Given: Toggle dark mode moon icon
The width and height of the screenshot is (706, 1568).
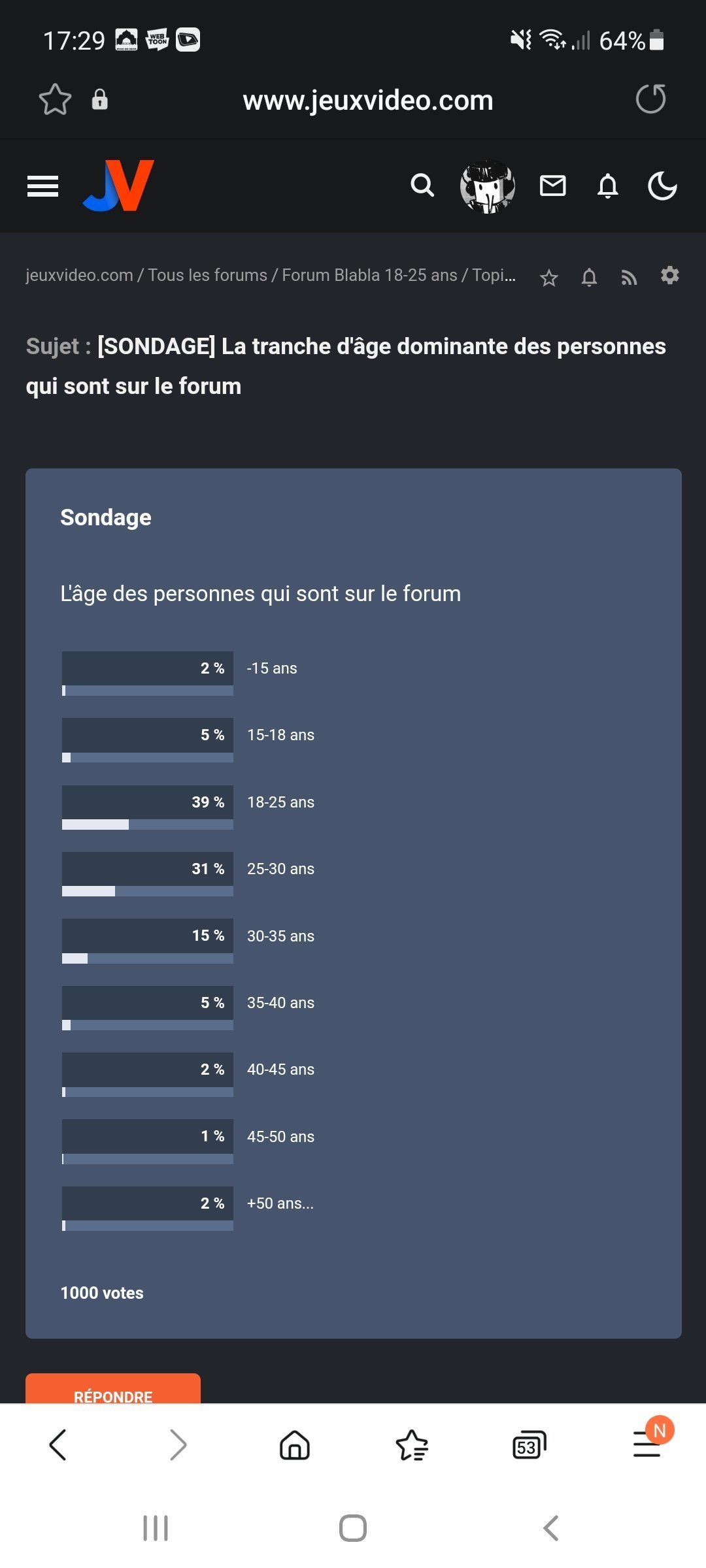Looking at the screenshot, I should coord(662,186).
